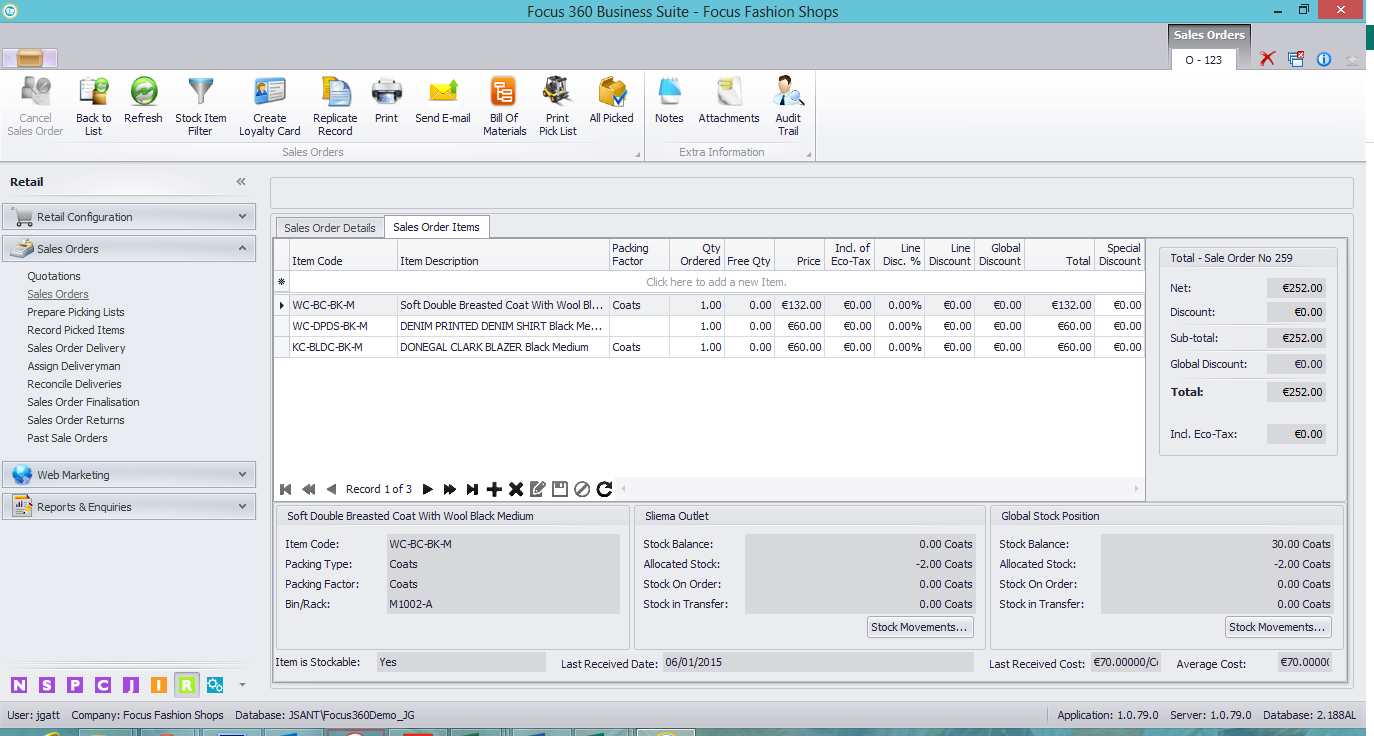The height and width of the screenshot is (736, 1374).
Task: Jump to last record in navigator
Action: coord(472,489)
